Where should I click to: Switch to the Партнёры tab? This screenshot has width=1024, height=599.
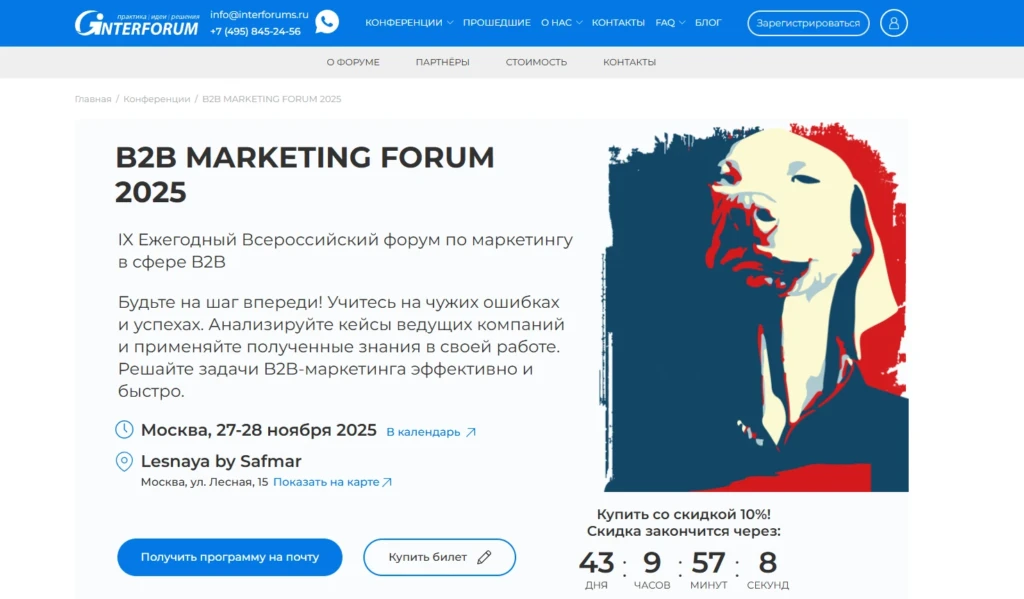[x=442, y=62]
